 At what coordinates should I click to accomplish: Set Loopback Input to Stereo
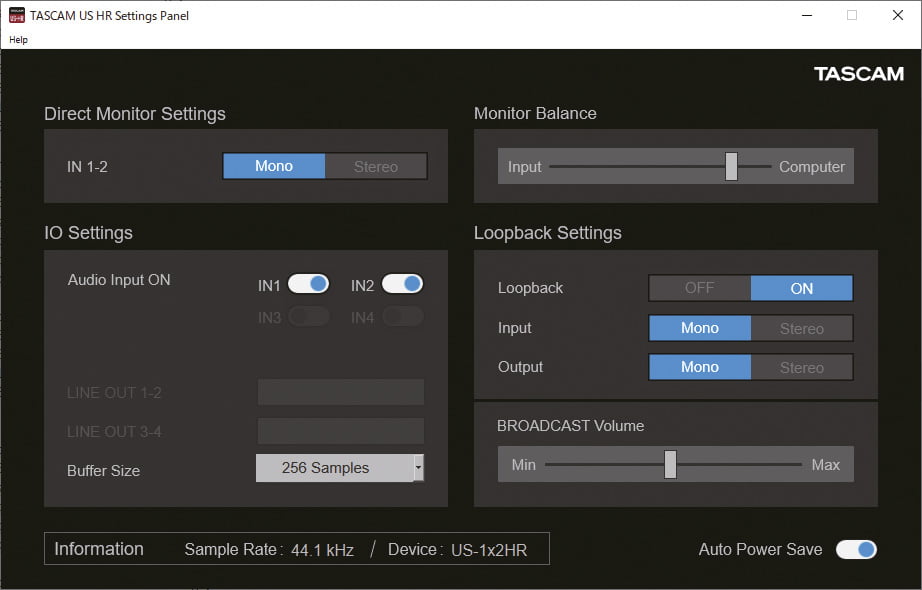pyautogui.click(x=802, y=328)
